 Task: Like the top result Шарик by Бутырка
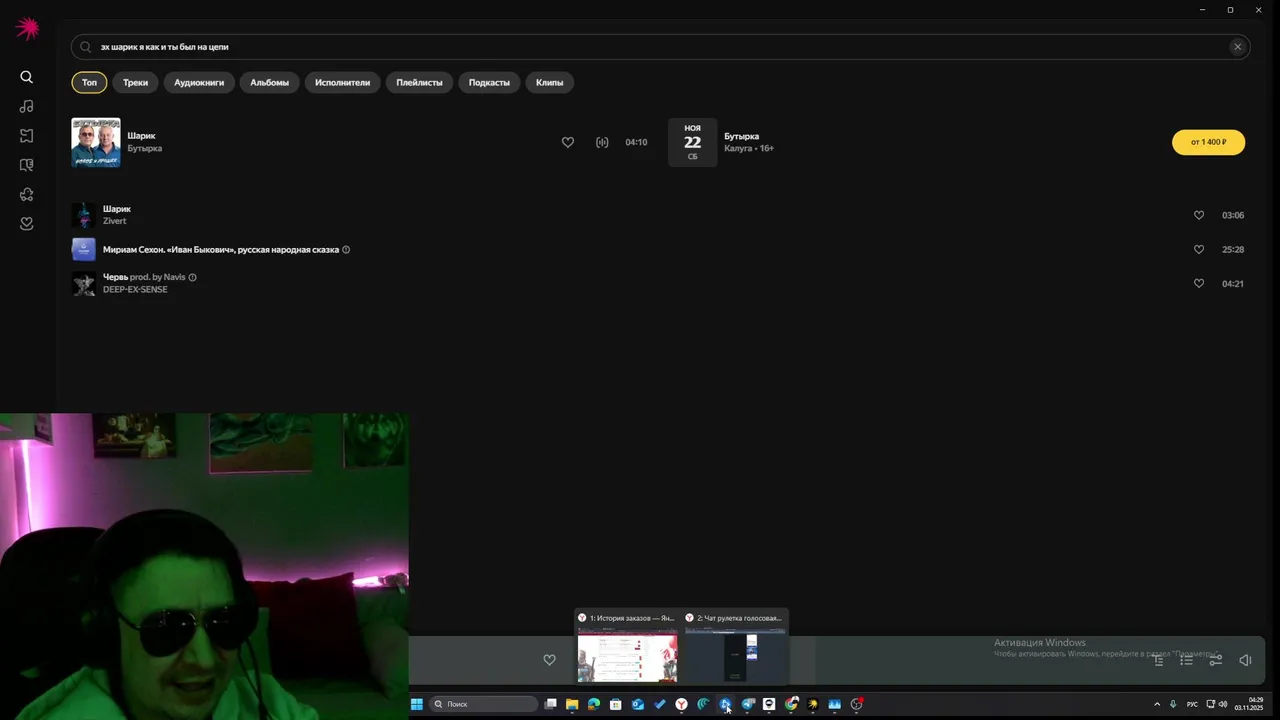pos(568,142)
